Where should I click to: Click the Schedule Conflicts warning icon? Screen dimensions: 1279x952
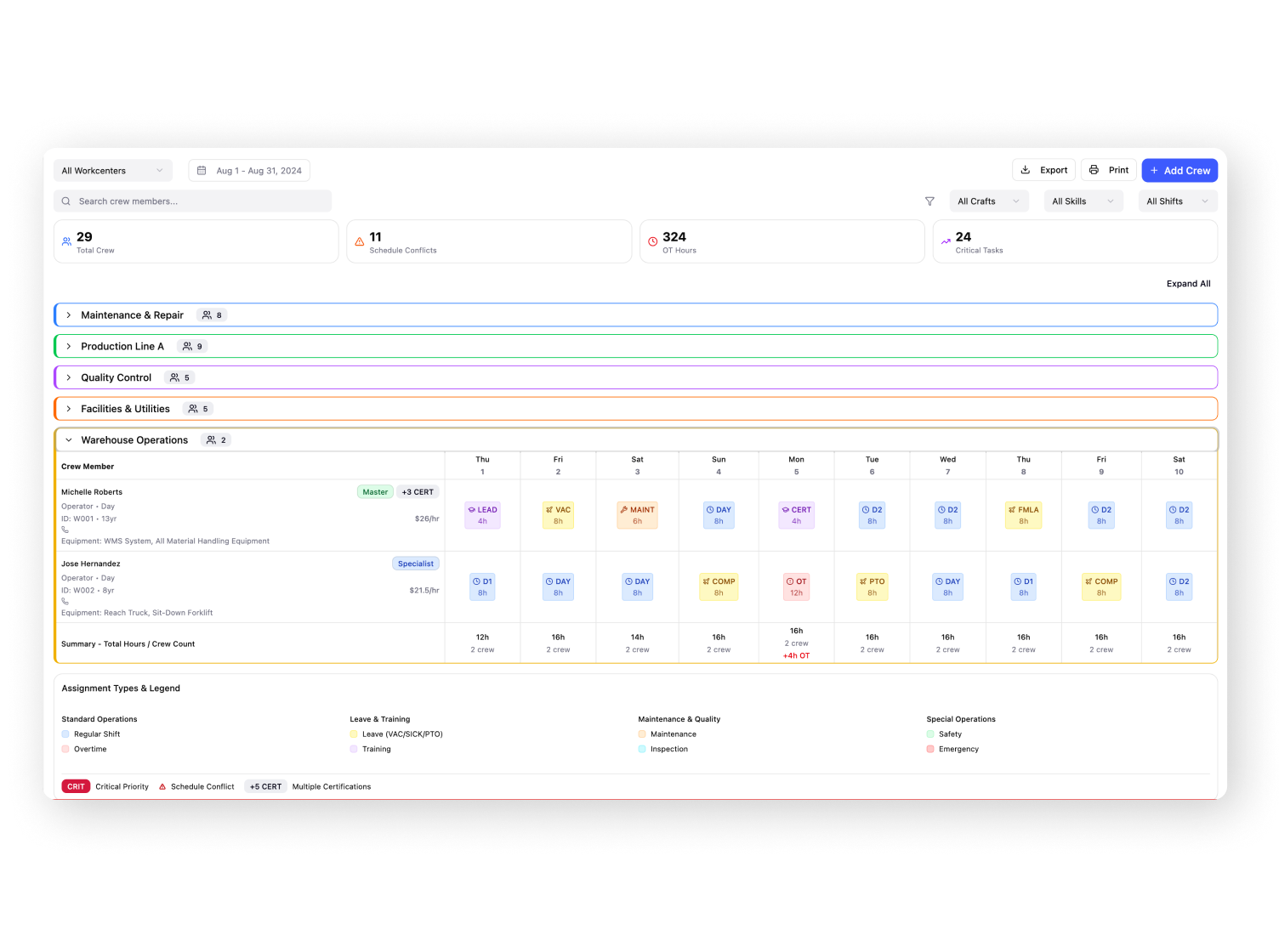360,242
